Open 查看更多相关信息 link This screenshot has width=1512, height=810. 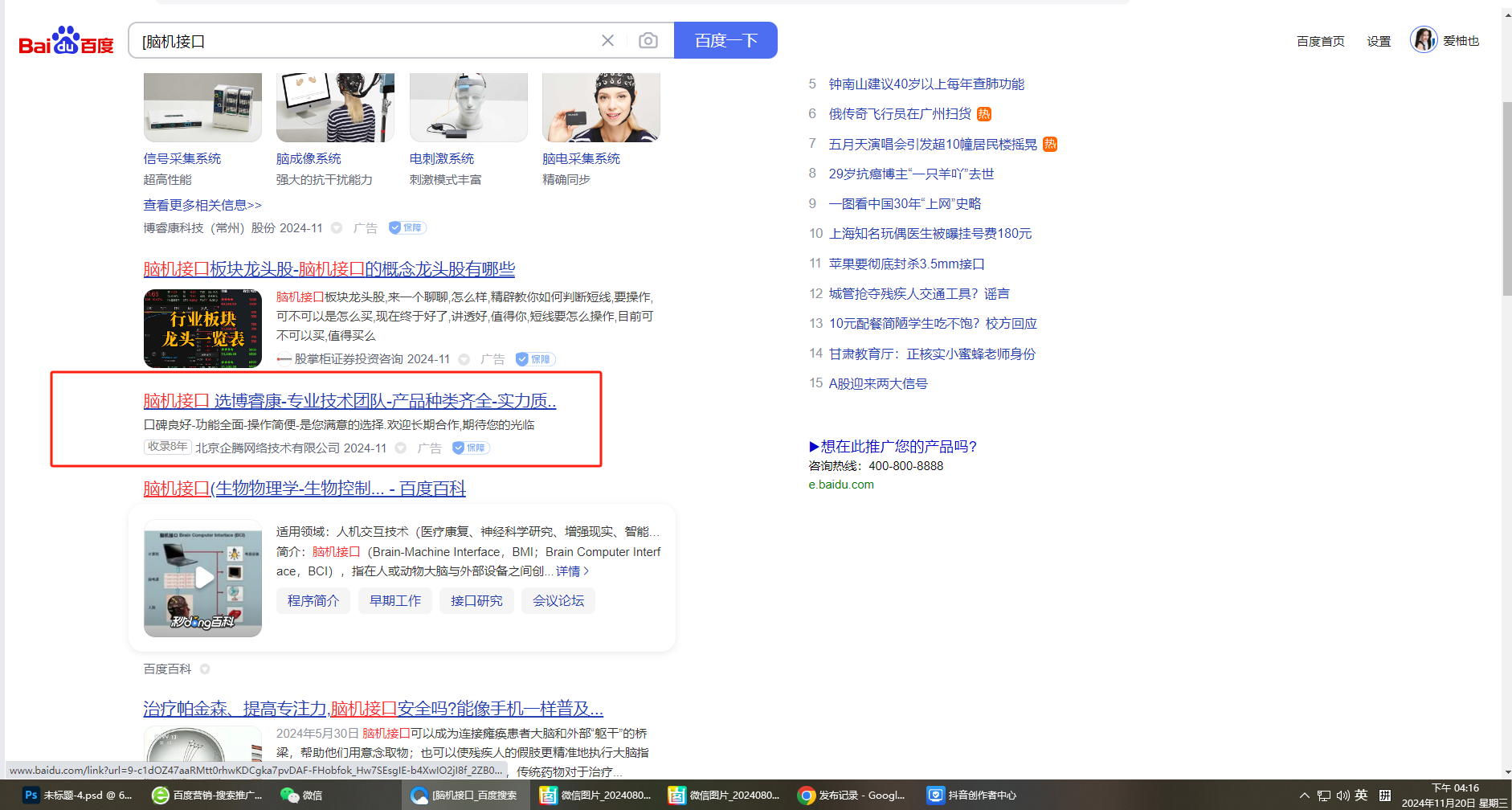click(202, 205)
